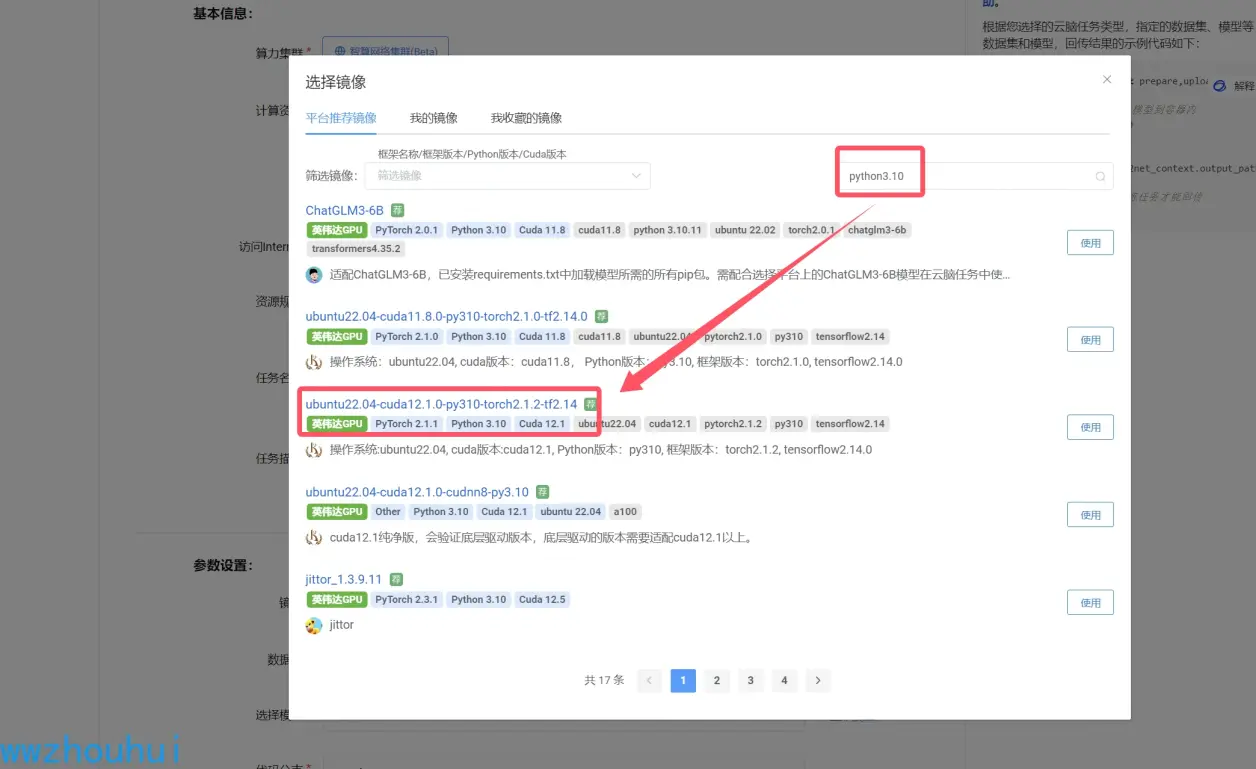The width and height of the screenshot is (1256, 769).
Task: Use the jittor_1.3.9.11 image
Action: [x=1090, y=603]
